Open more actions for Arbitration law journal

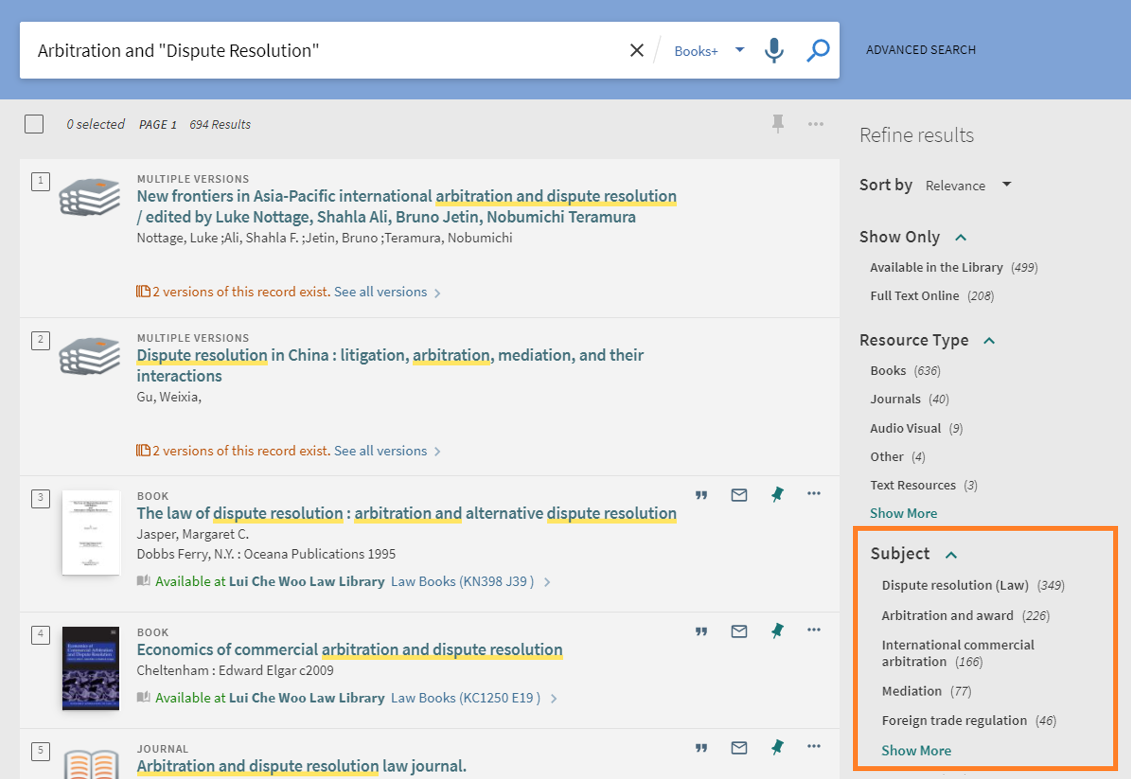click(x=814, y=747)
